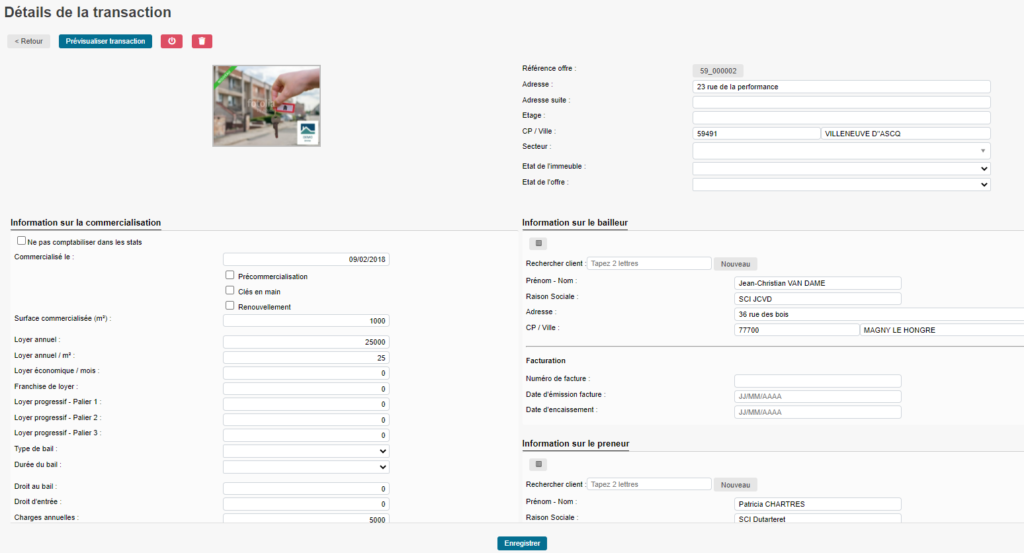1024x553 pixels.
Task: Click the small grey icon under bailleur section
Action: coord(537,243)
